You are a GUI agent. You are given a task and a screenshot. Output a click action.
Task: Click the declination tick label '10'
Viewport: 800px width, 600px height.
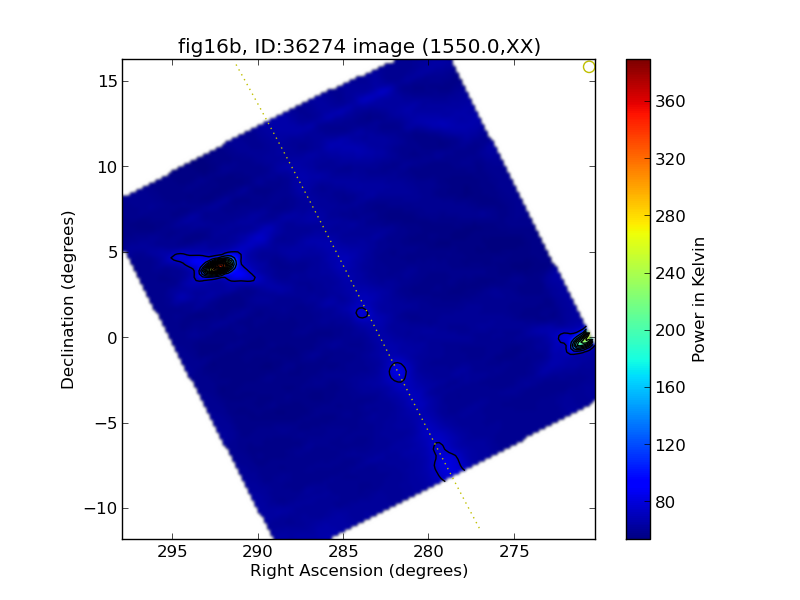pos(108,167)
